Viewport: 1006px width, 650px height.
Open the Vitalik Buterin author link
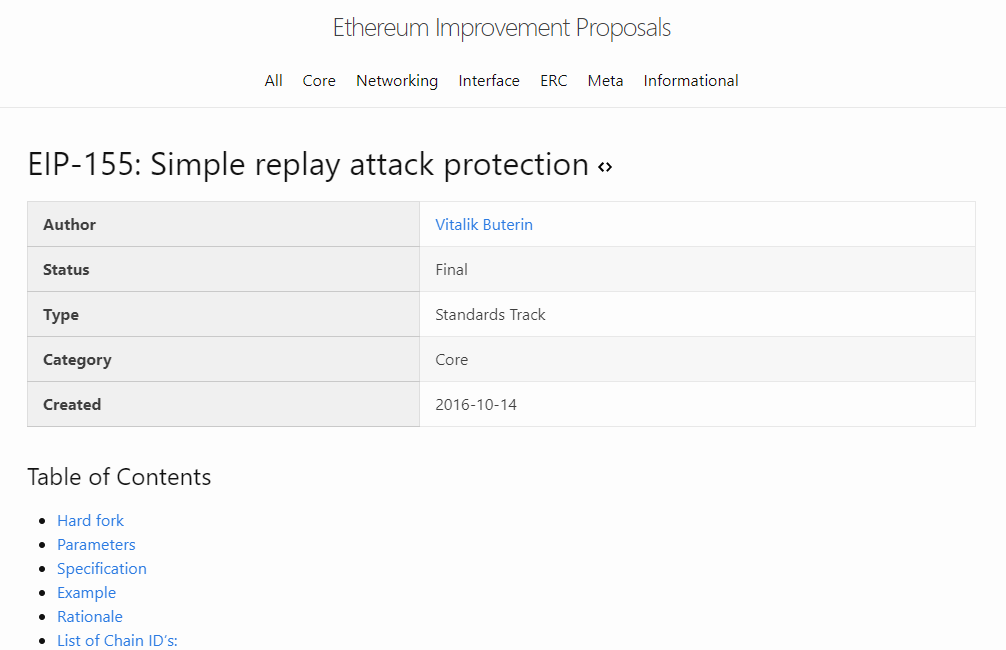click(x=484, y=225)
